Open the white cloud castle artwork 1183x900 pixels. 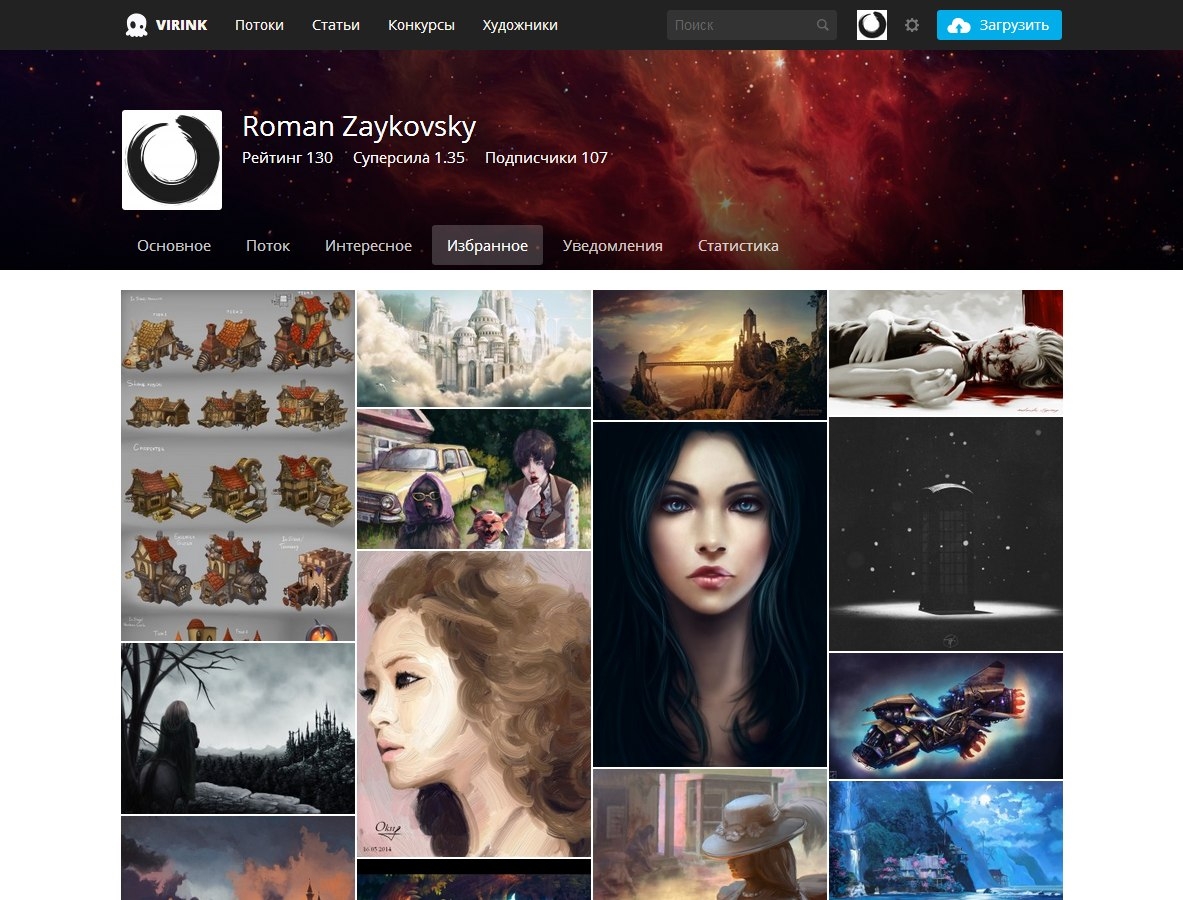(x=474, y=349)
